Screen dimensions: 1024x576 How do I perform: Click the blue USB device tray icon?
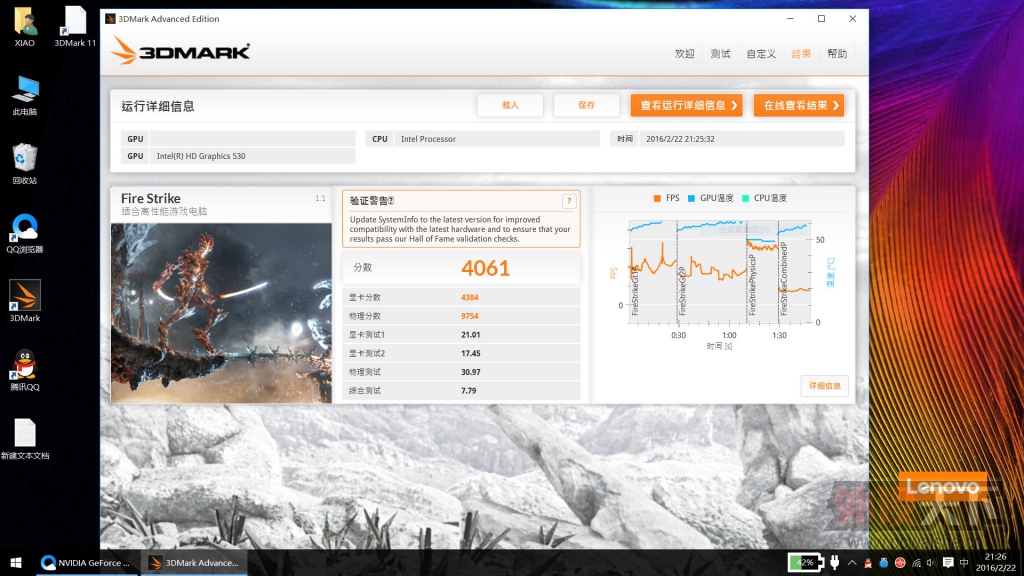pos(884,563)
